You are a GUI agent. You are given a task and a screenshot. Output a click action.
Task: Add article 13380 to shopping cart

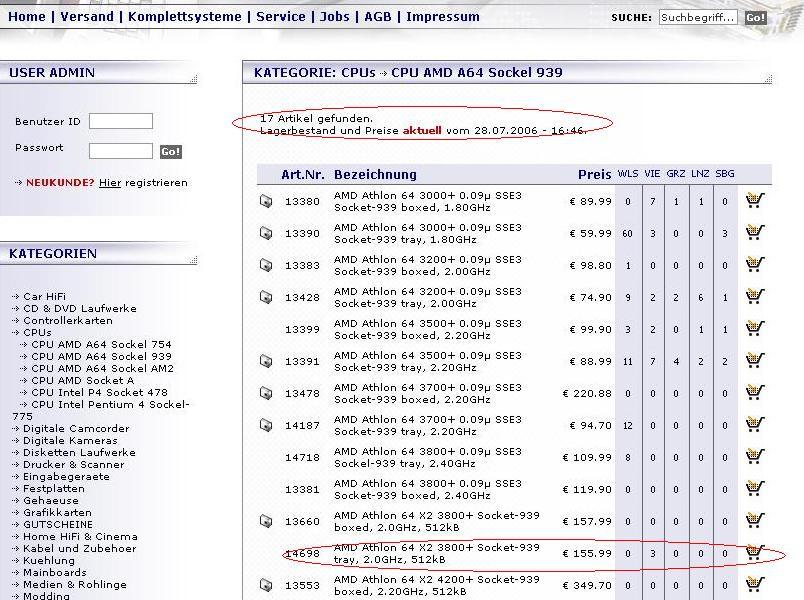coord(755,200)
